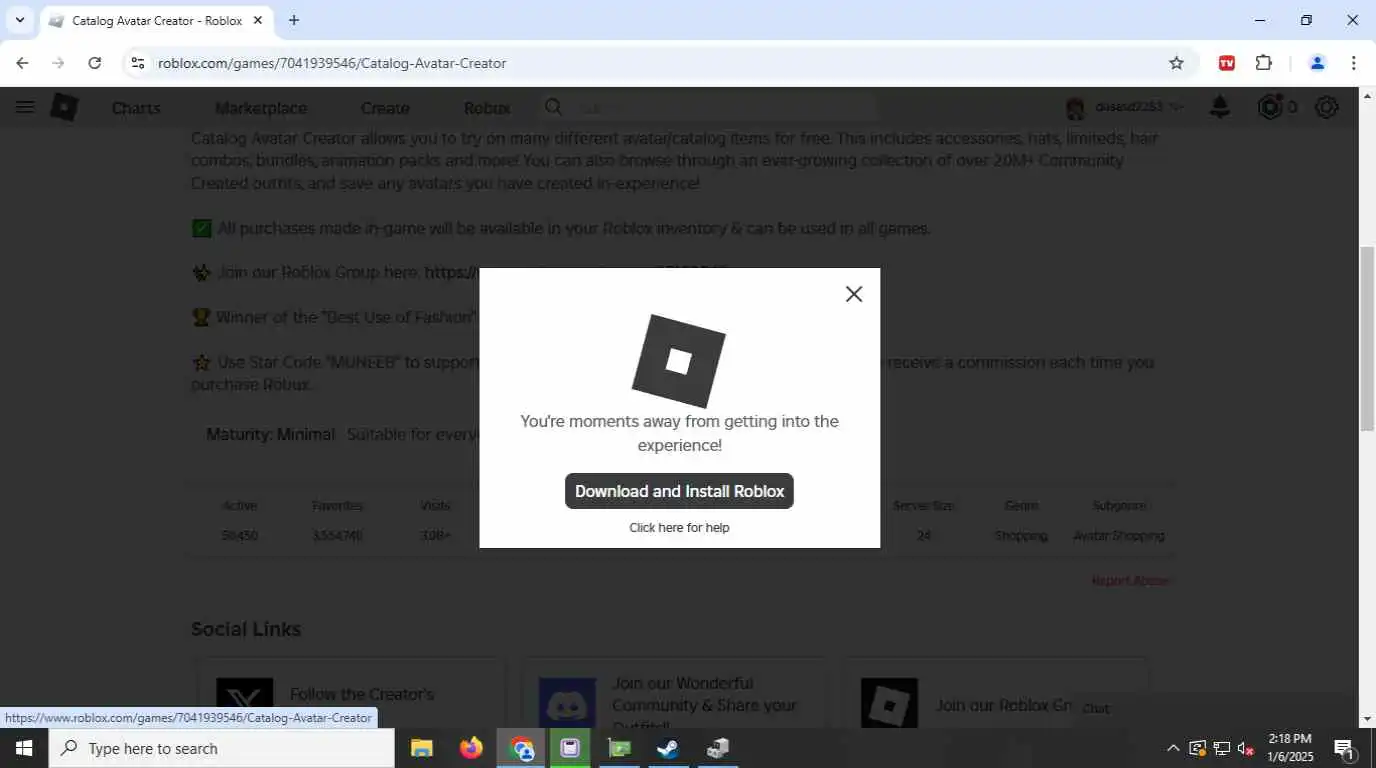Click the taskbar search box
The width and height of the screenshot is (1376, 768).
pos(222,748)
